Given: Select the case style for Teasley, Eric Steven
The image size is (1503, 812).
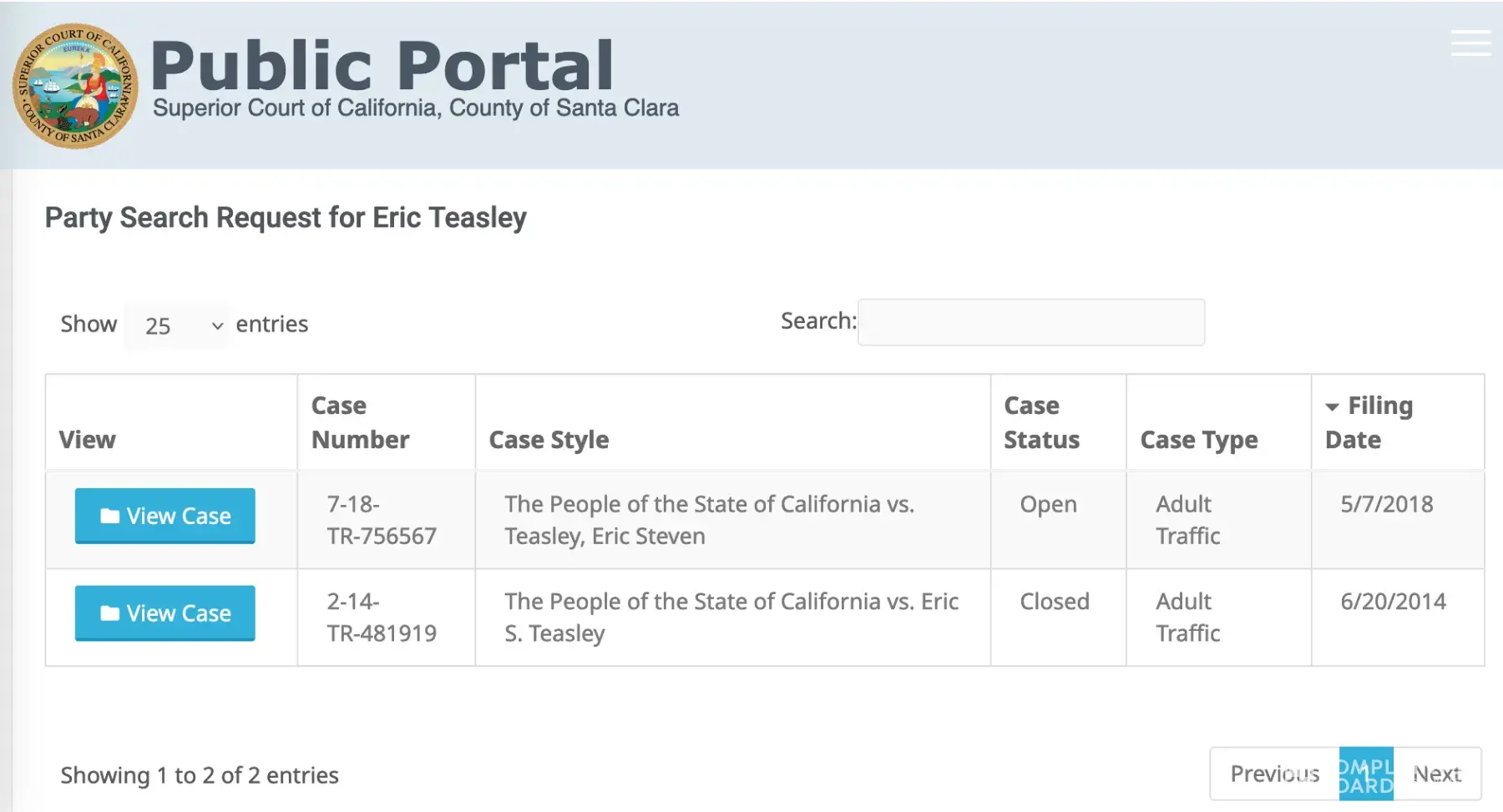Looking at the screenshot, I should pyautogui.click(x=709, y=520).
